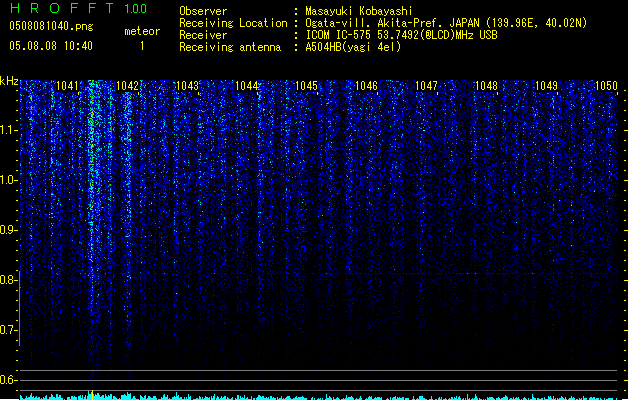Click the observer name Masayuki Kobayashi
Viewport: 629px width, 400px height.
point(359,11)
